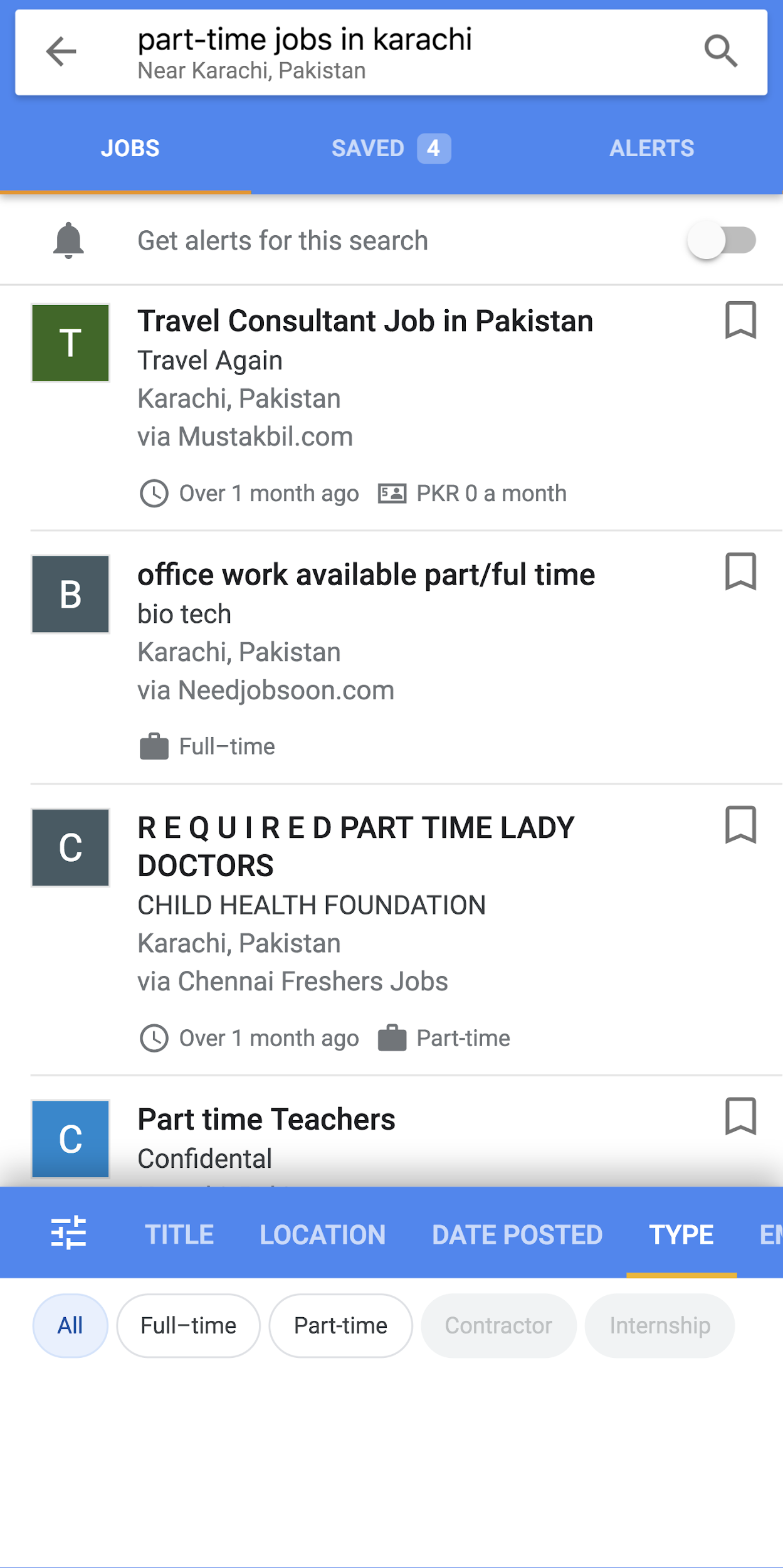
Task: Click the alerts bell icon
Action: pos(68,240)
